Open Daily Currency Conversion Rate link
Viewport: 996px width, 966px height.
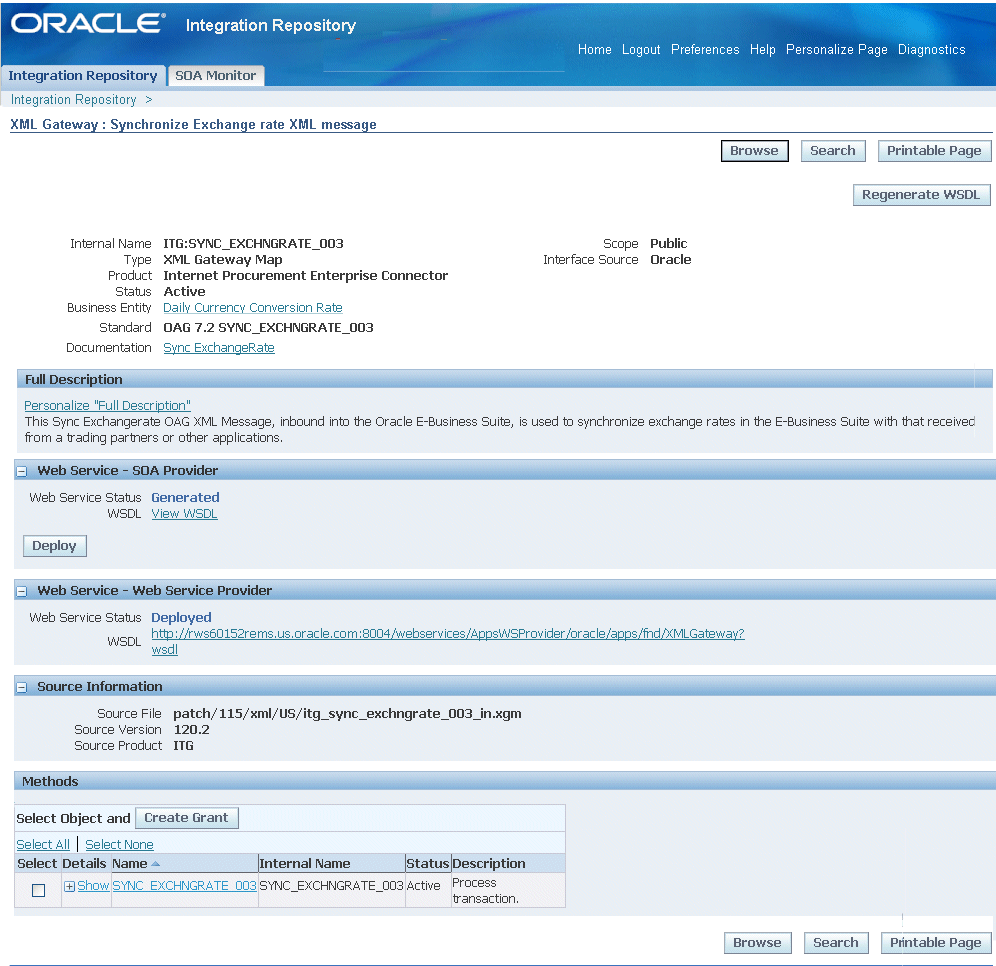coord(253,308)
